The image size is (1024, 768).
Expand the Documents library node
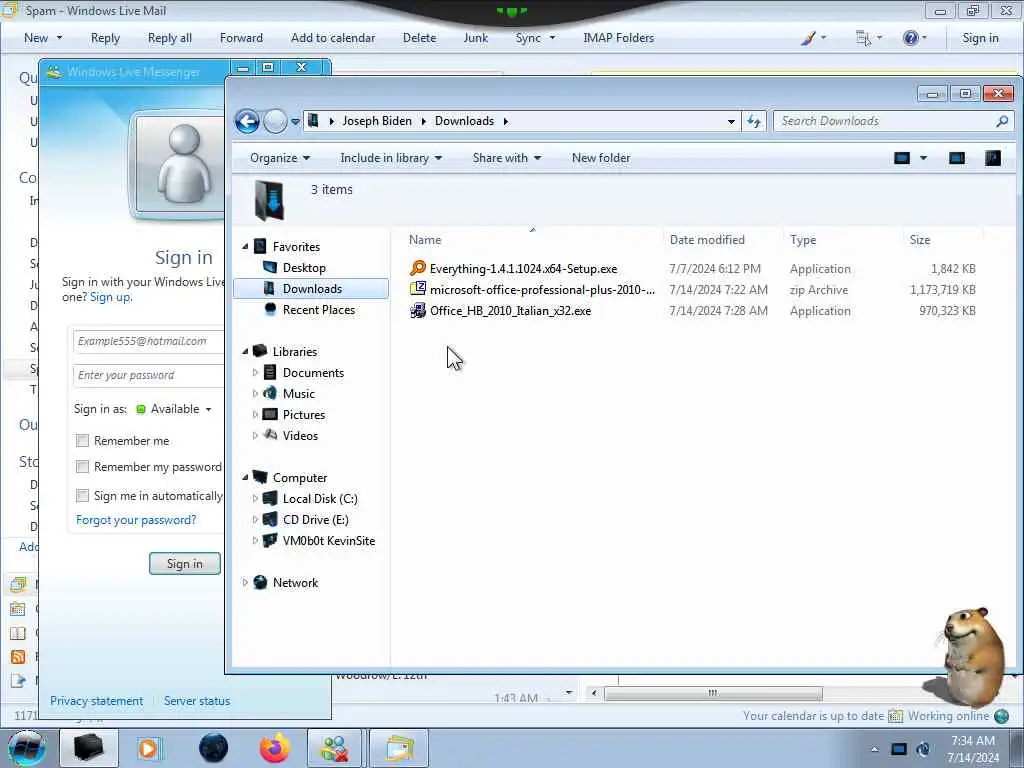(x=255, y=372)
